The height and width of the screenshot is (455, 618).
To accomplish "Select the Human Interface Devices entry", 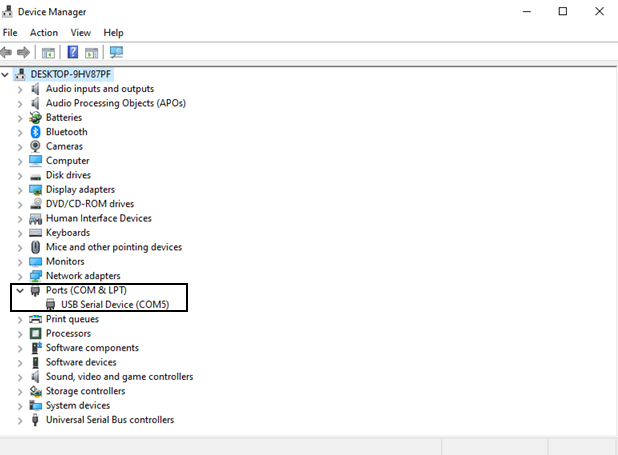I will (x=98, y=219).
